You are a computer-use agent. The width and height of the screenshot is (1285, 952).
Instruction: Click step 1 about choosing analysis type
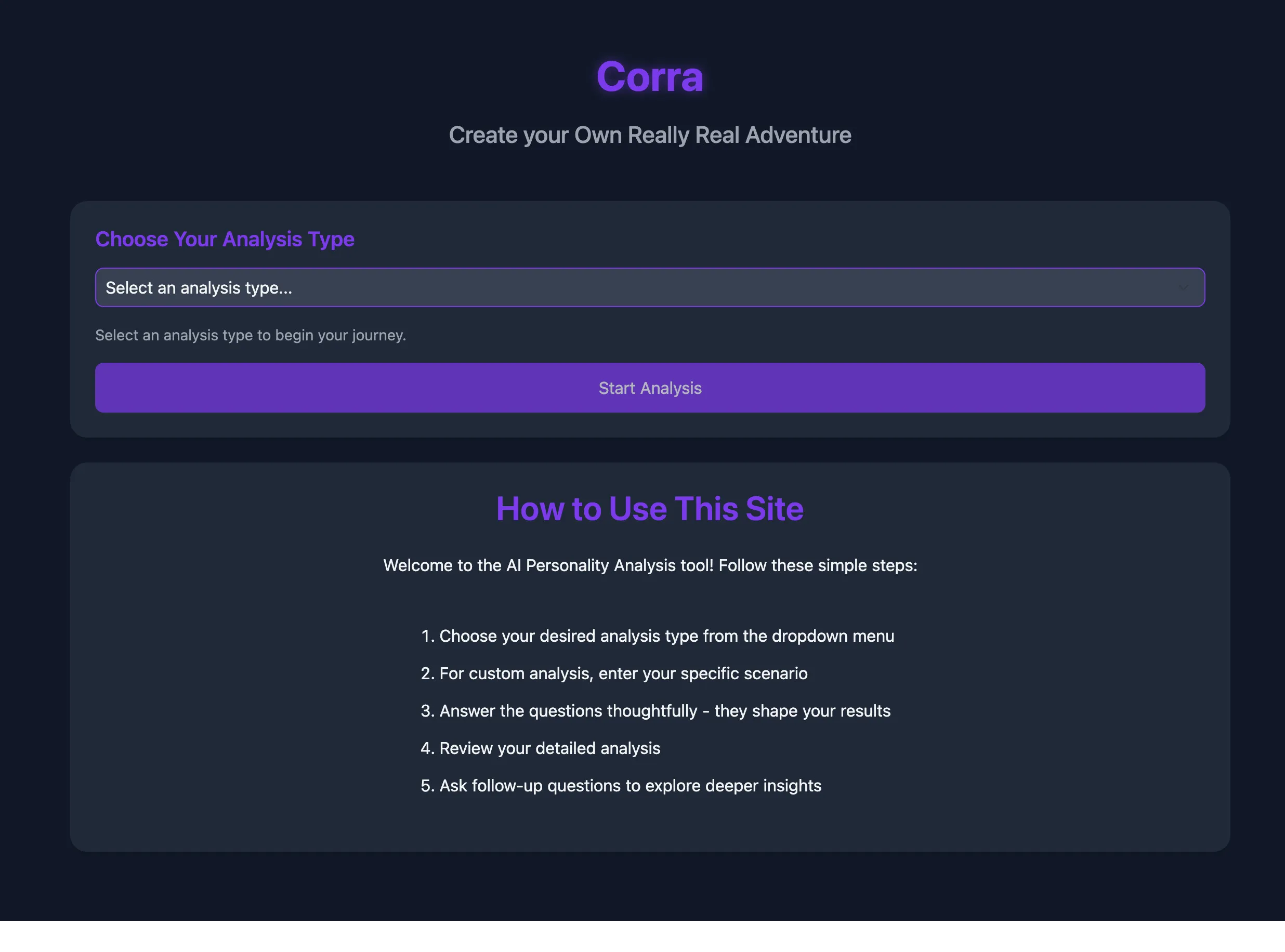pyautogui.click(x=657, y=636)
